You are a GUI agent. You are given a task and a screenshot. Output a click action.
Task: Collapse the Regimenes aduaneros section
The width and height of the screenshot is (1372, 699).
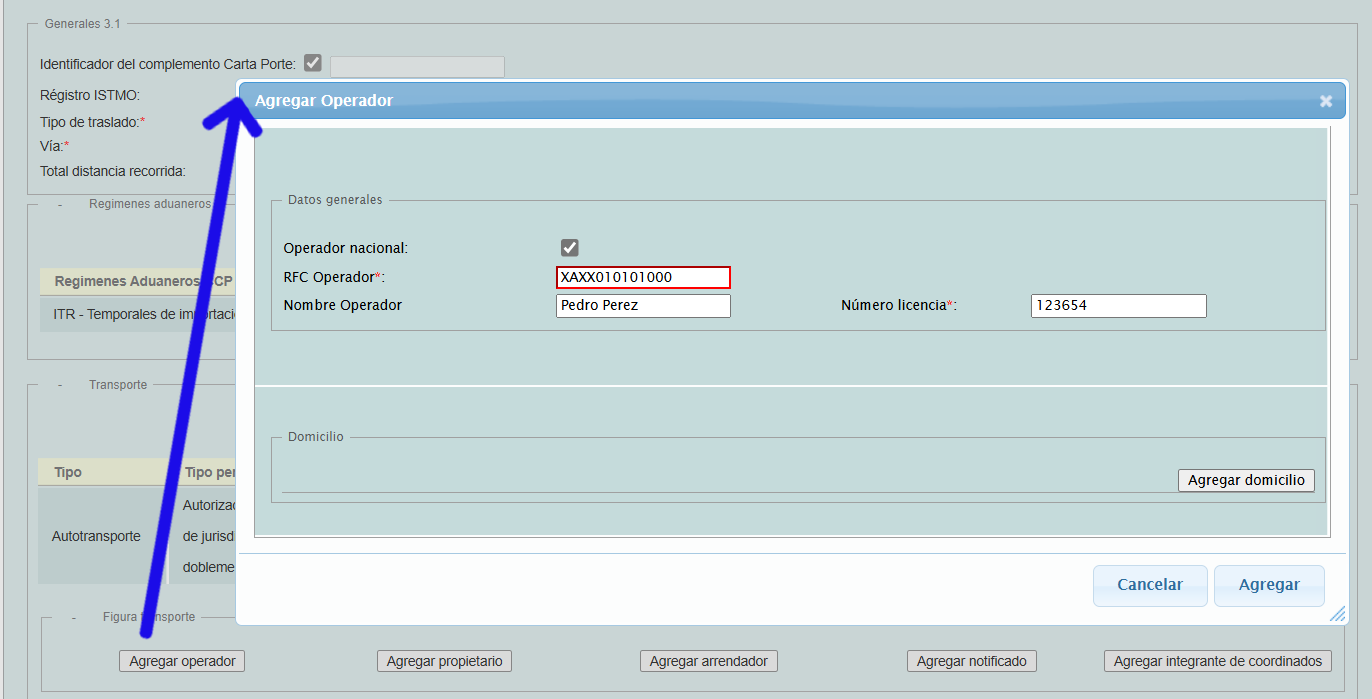pyautogui.click(x=60, y=204)
